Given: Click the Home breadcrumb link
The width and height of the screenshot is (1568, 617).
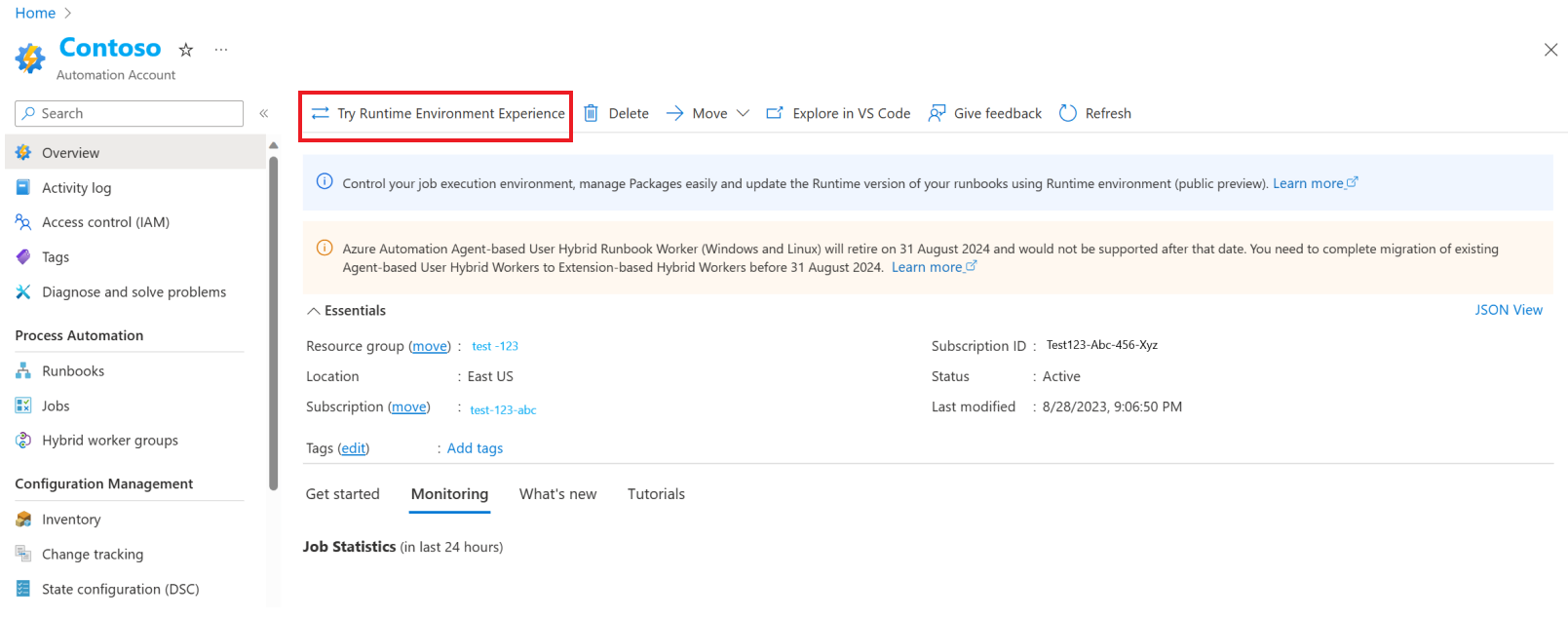Looking at the screenshot, I should 35,13.
